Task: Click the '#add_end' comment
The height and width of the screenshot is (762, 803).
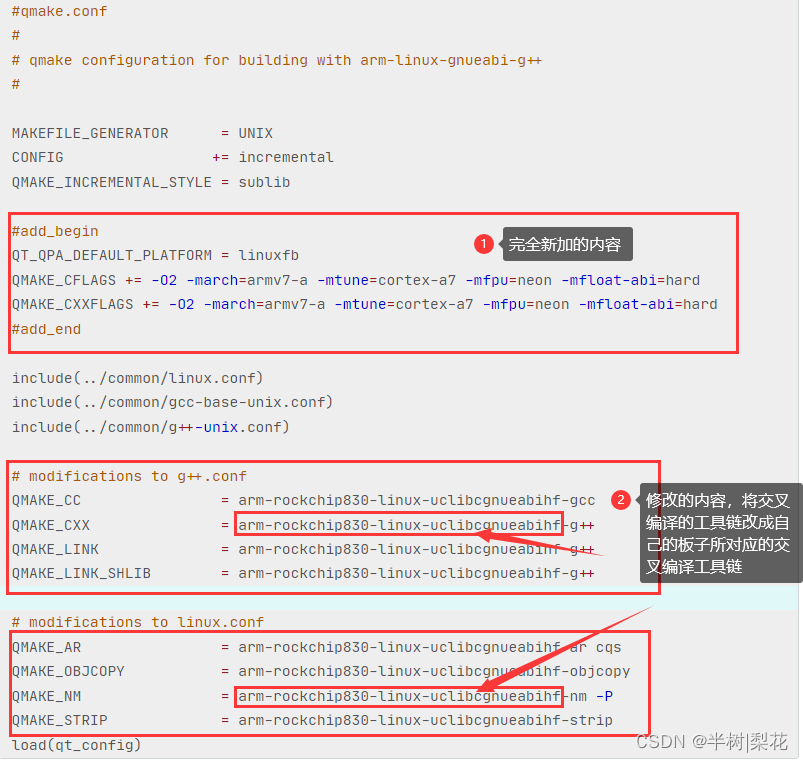Action: 46,329
